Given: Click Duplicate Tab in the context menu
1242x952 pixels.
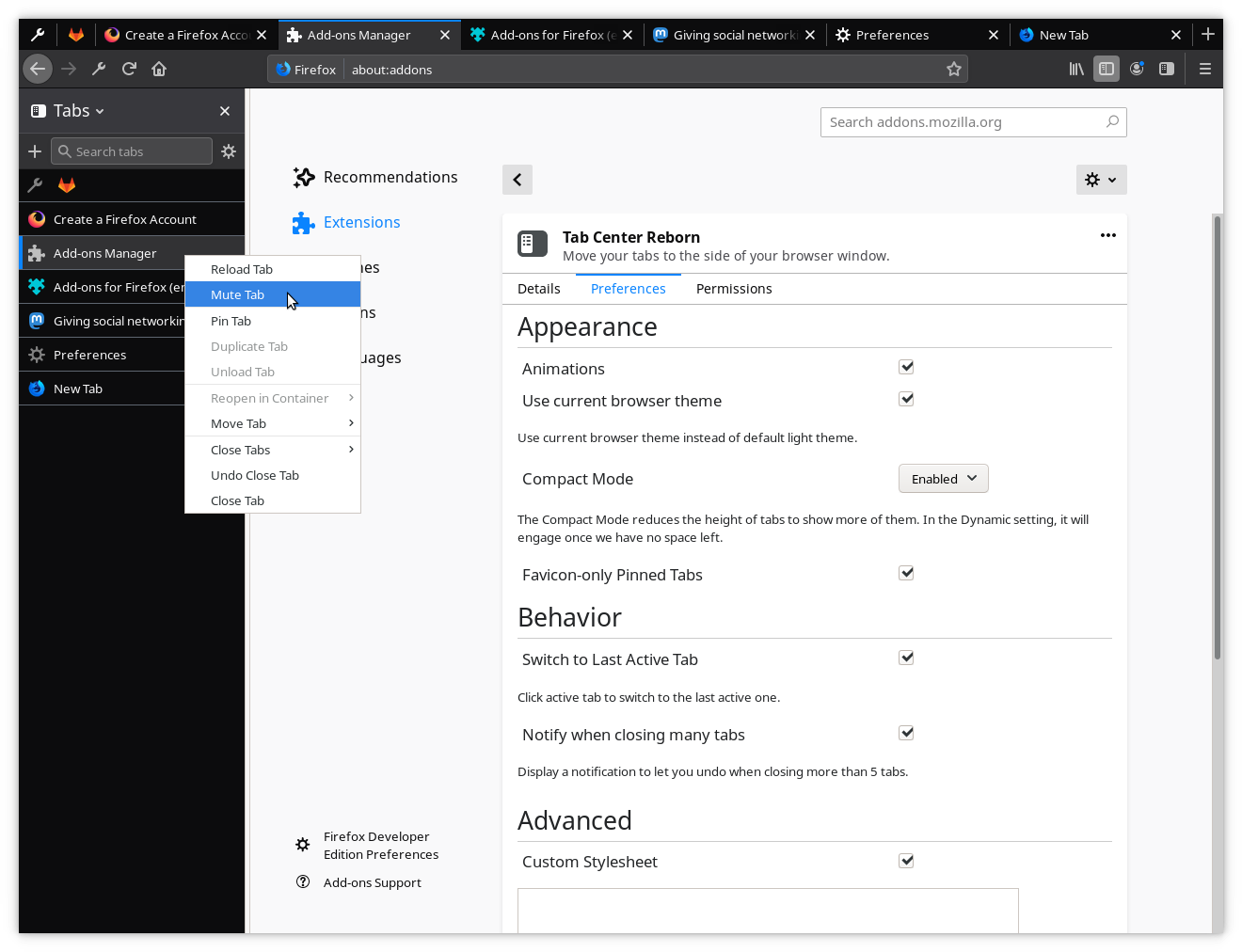Looking at the screenshot, I should tap(273, 346).
